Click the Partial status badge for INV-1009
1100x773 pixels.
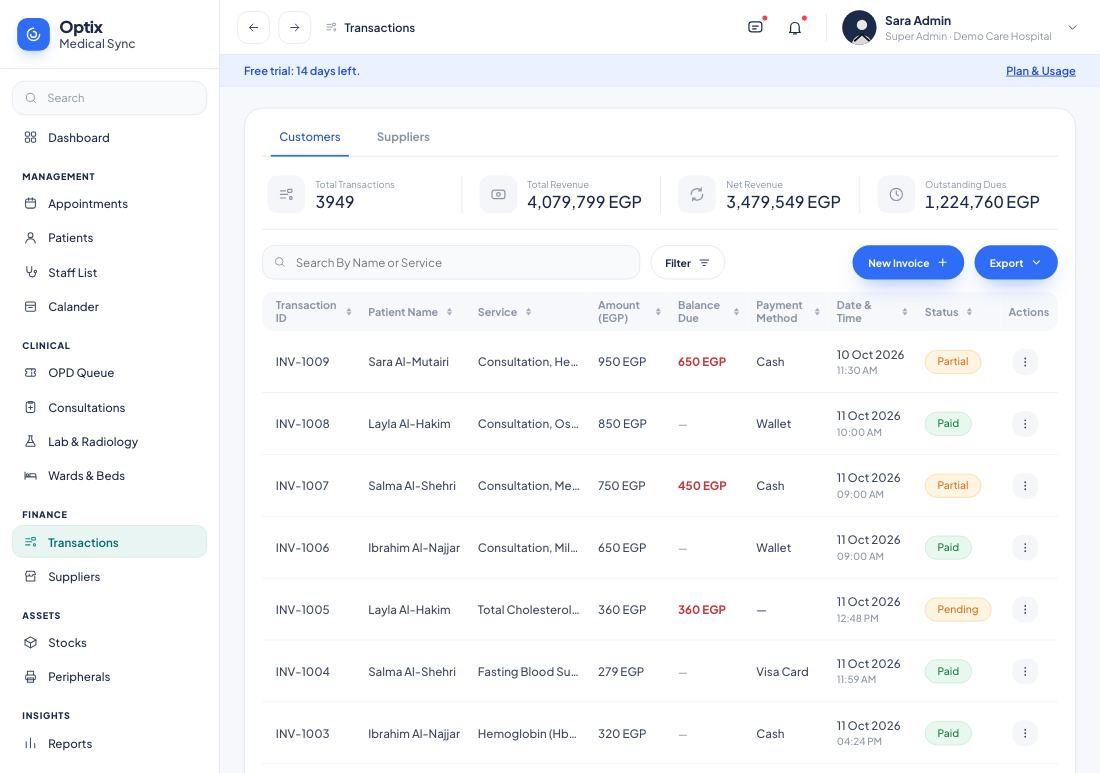point(953,362)
